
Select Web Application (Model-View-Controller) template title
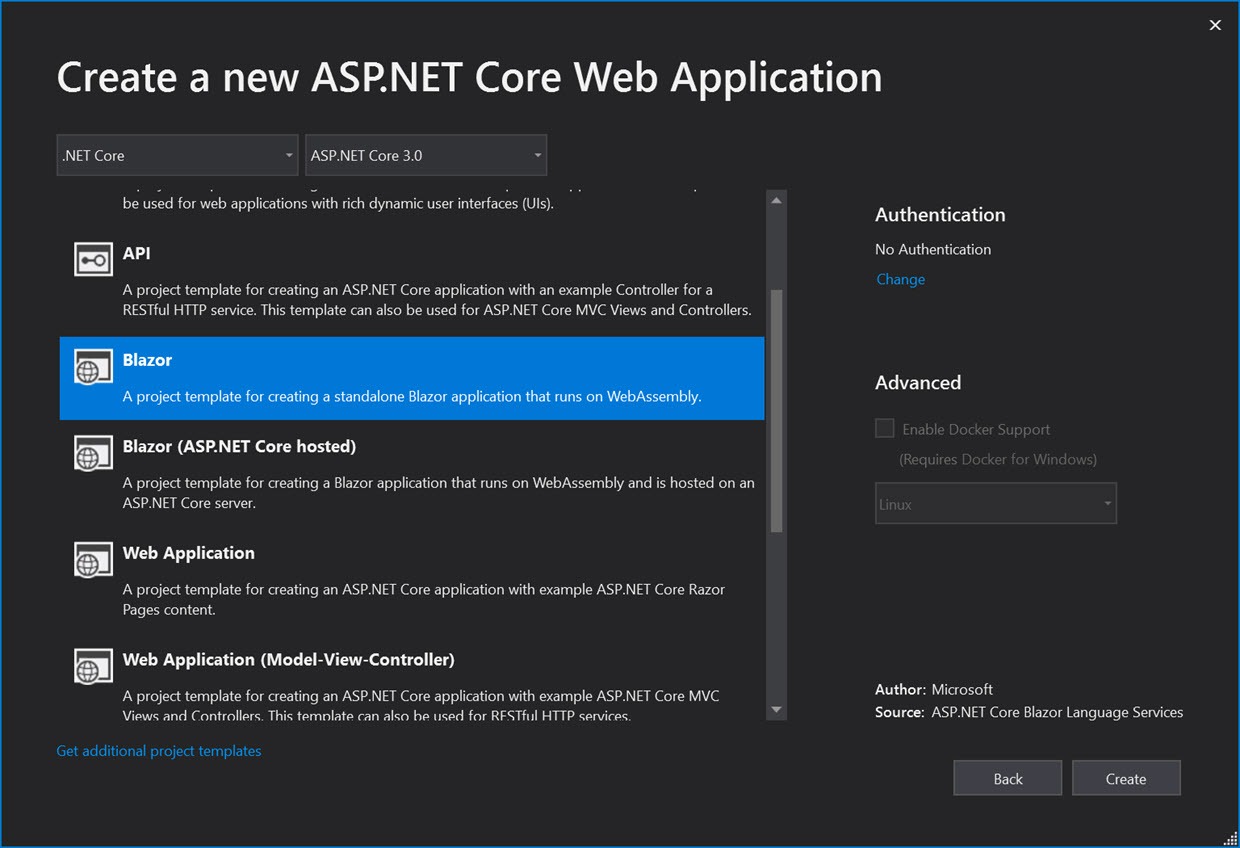[x=288, y=660]
